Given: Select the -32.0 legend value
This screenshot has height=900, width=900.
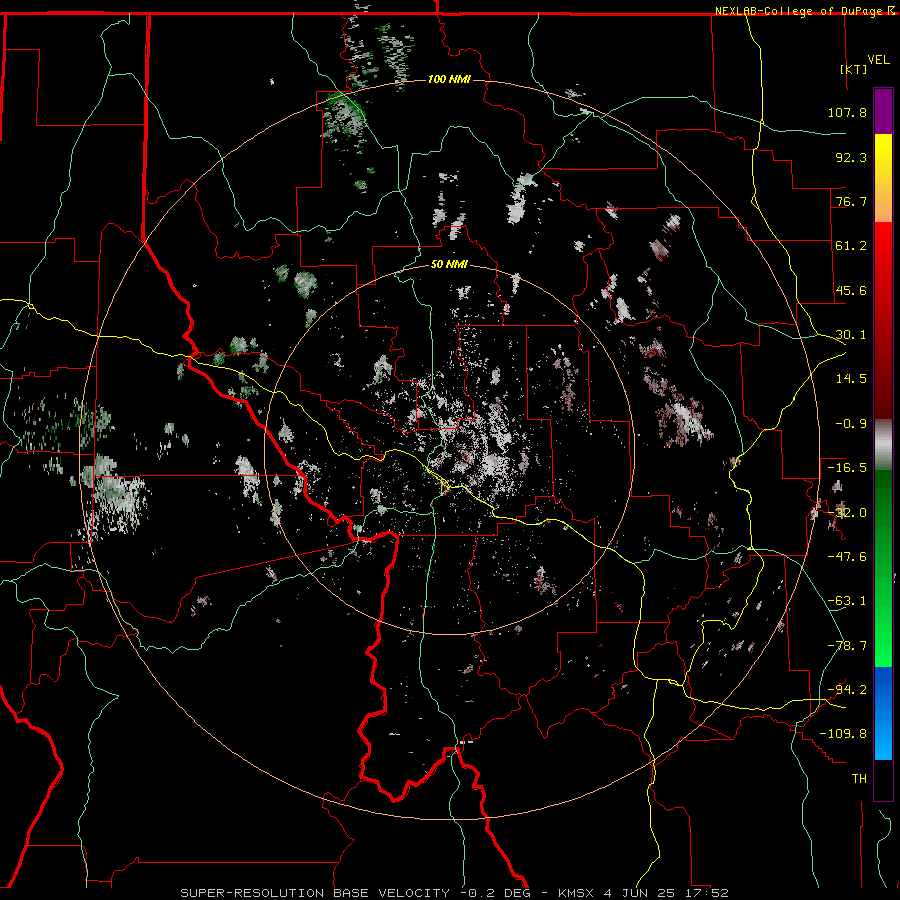Looking at the screenshot, I should (x=847, y=513).
